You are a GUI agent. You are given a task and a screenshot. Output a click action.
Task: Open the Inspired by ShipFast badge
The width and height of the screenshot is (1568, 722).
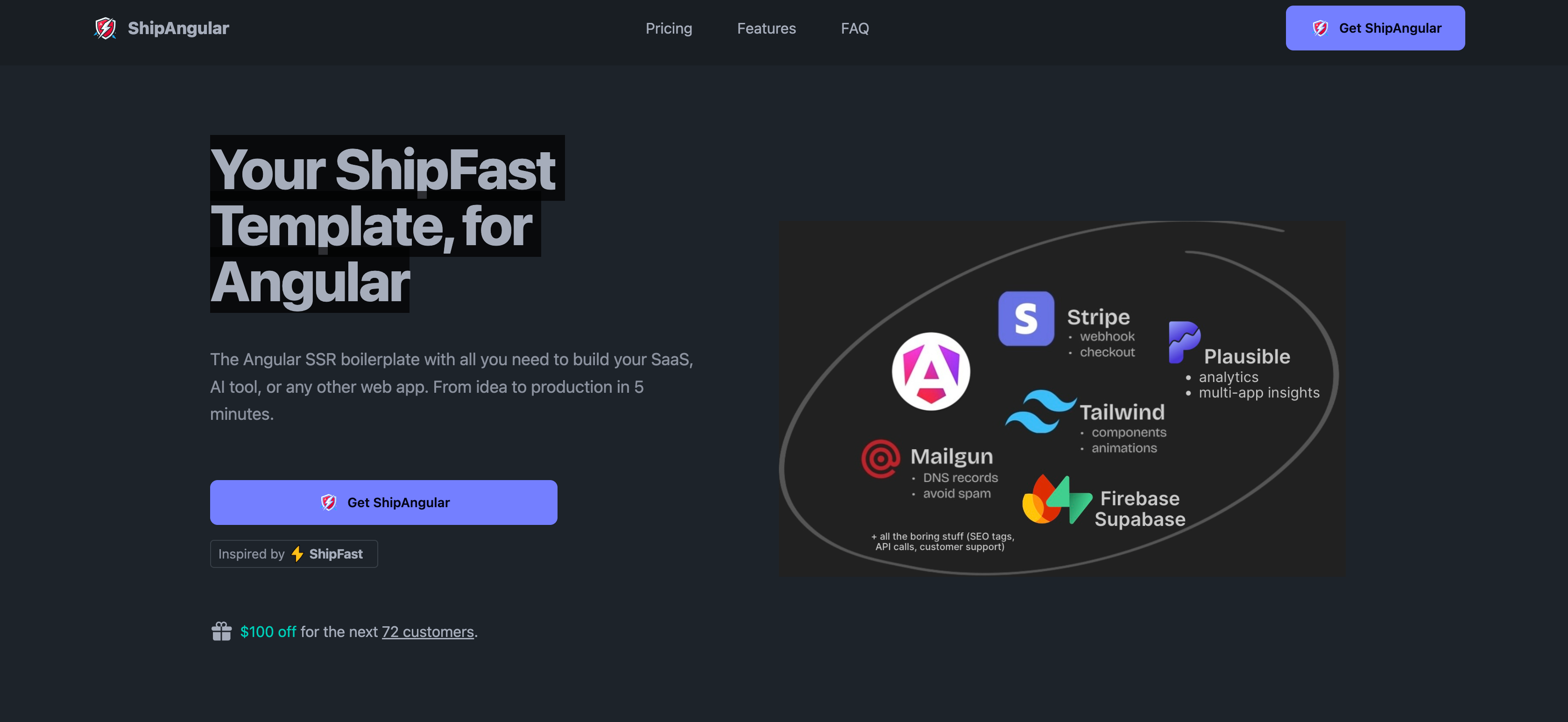coord(294,554)
